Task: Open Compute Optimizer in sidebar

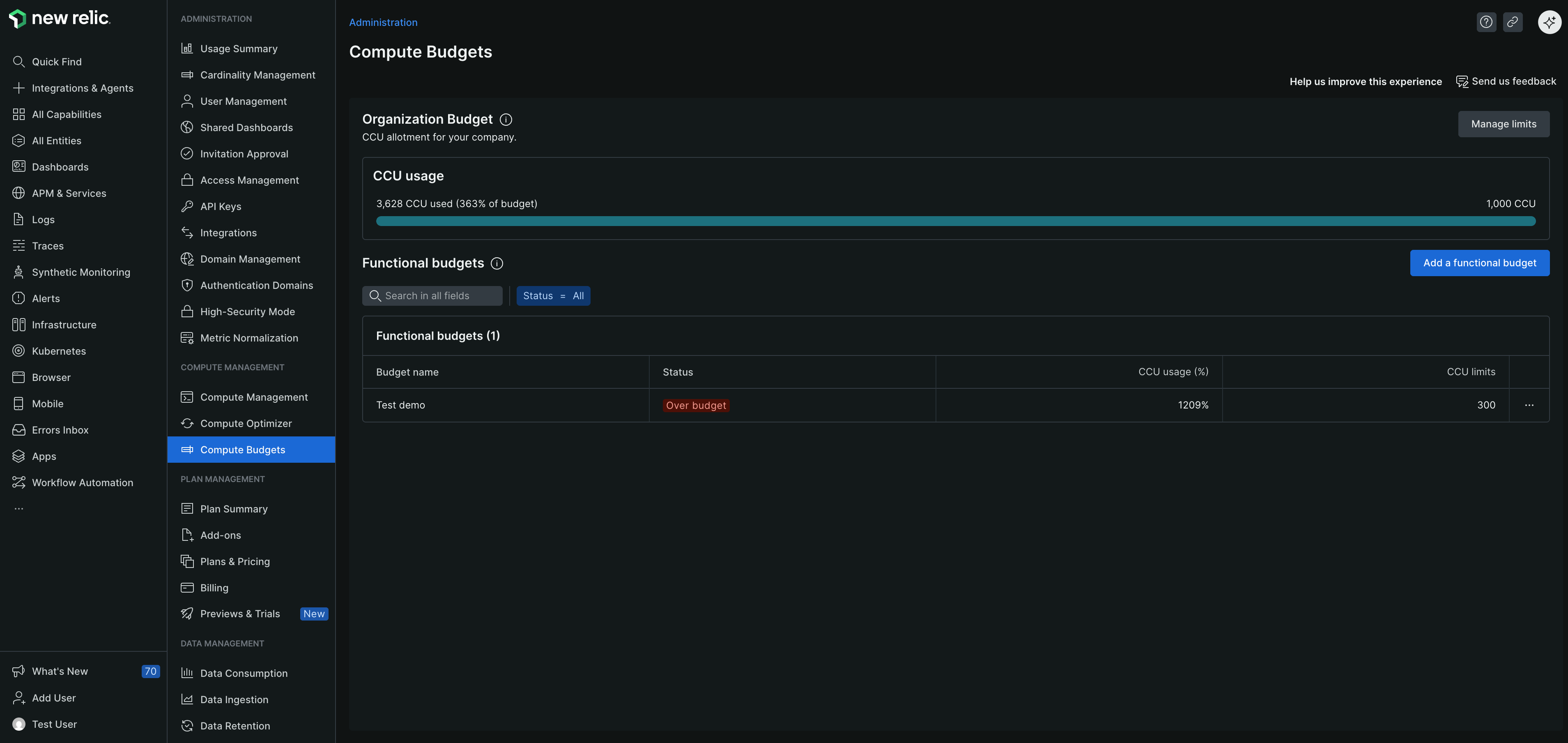Action: 246,423
